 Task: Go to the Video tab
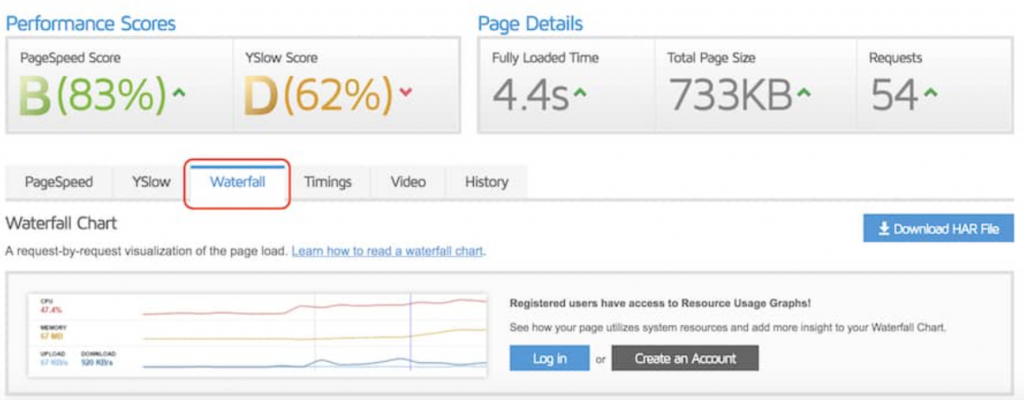[408, 182]
